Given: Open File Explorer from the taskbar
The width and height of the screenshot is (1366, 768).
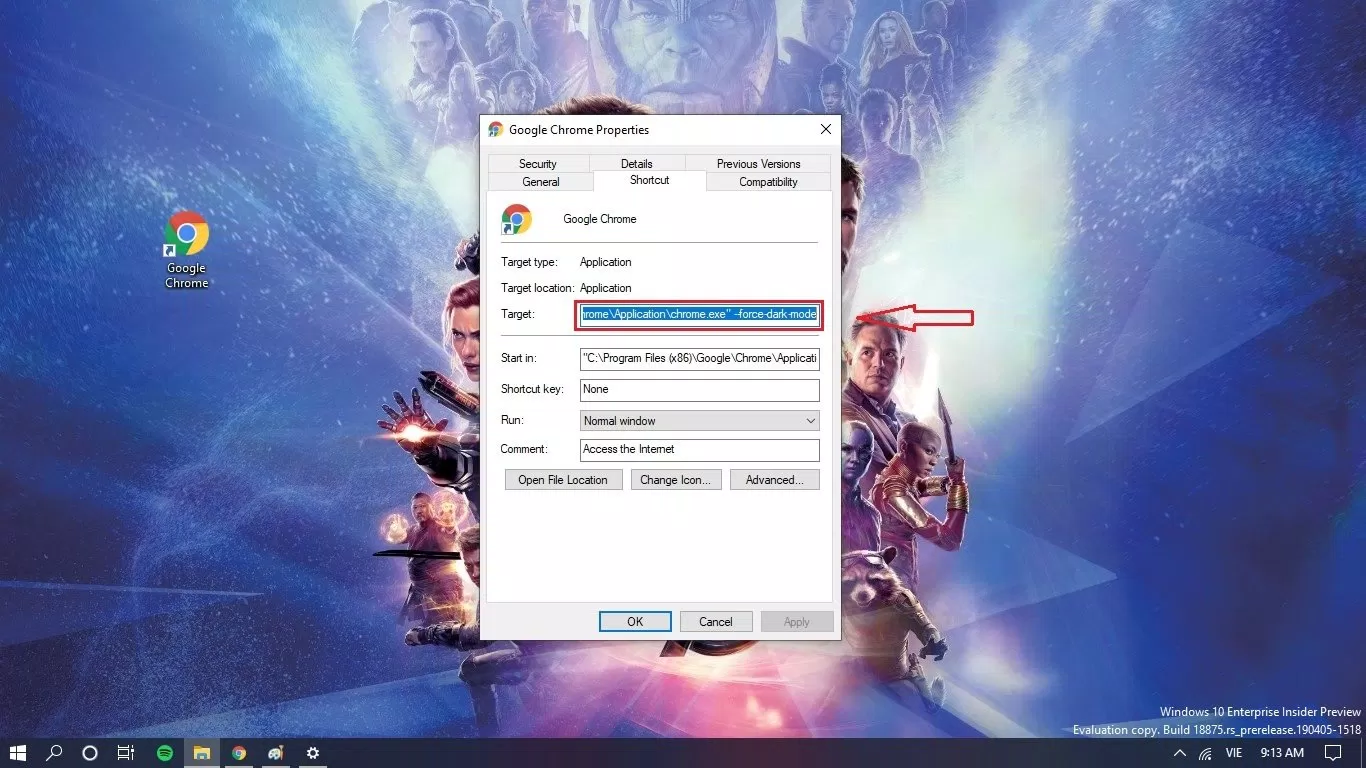Looking at the screenshot, I should click(202, 753).
